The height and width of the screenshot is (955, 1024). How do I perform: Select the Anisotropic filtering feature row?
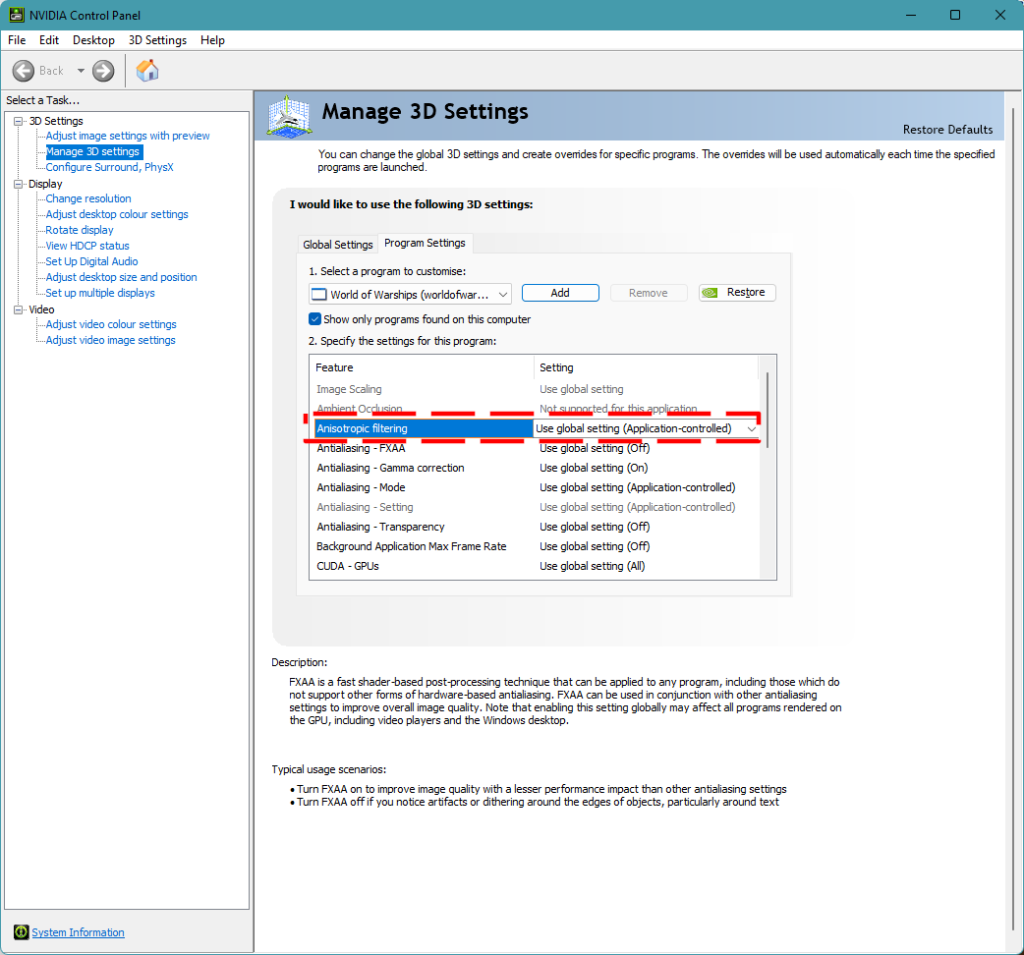(x=423, y=429)
